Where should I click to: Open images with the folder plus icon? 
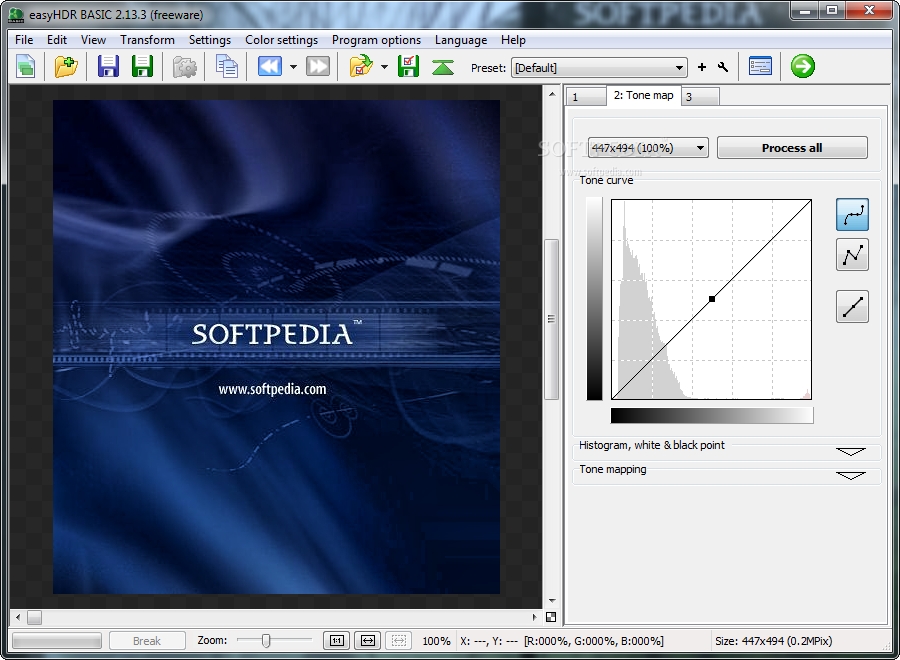pyautogui.click(x=66, y=67)
